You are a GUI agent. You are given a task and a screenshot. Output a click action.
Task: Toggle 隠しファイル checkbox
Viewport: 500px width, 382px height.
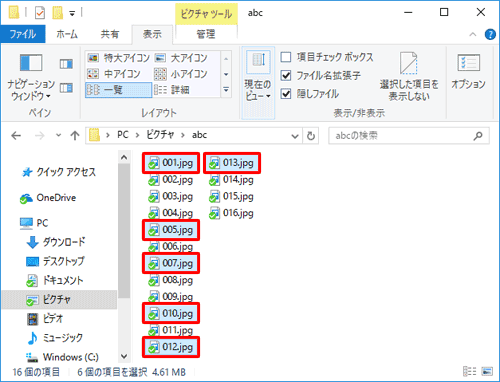[286, 94]
